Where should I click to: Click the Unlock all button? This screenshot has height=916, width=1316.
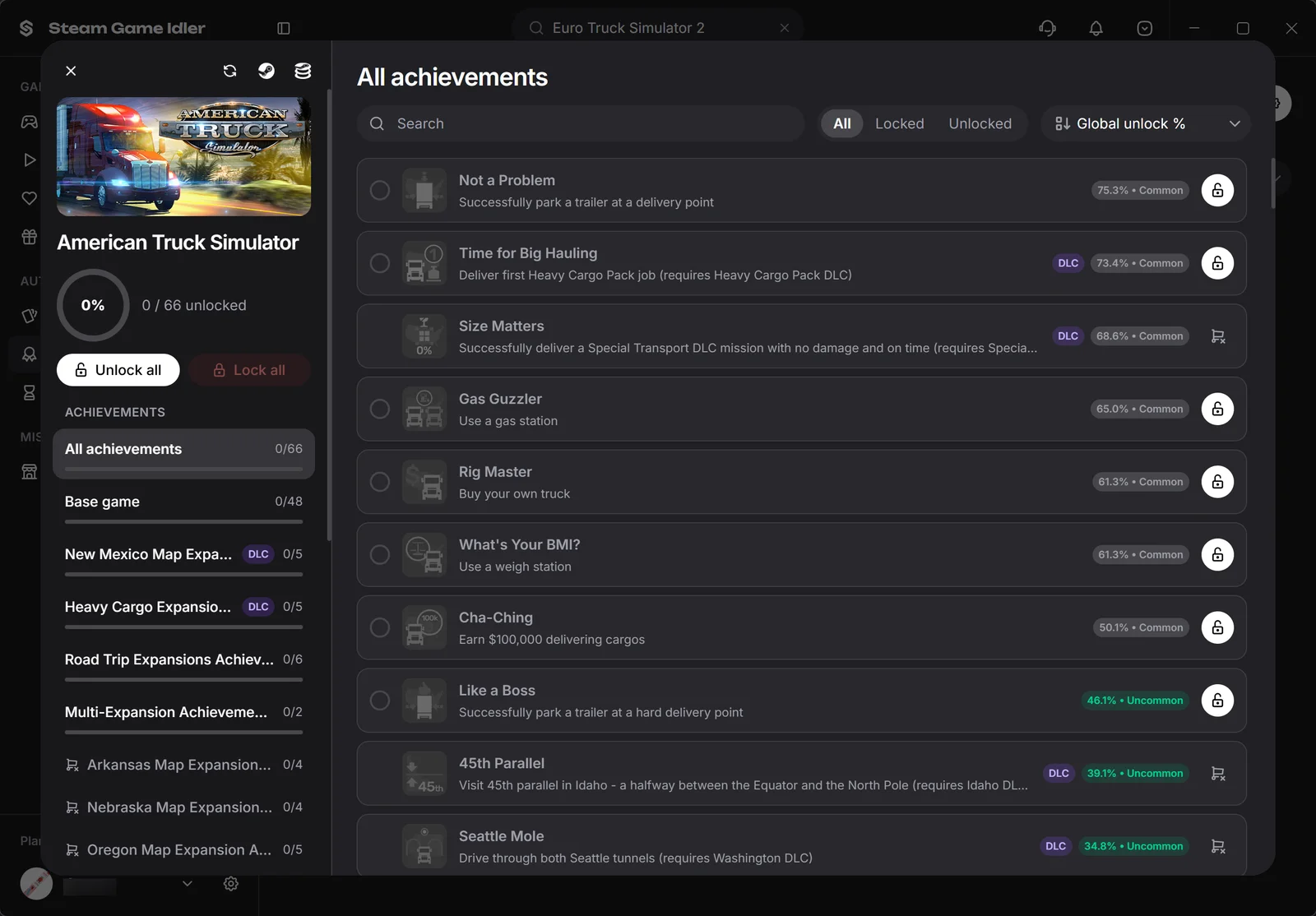(x=118, y=370)
